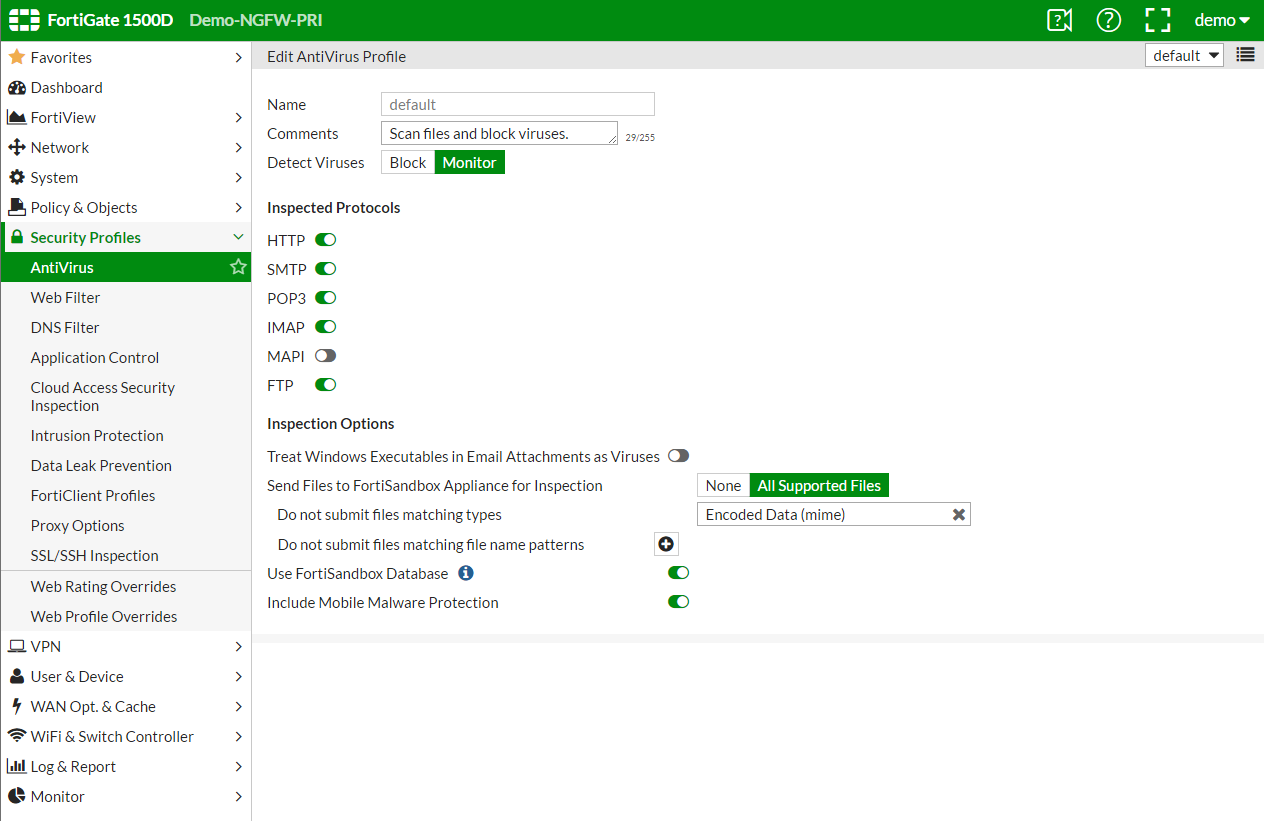This screenshot has height=821, width=1264.
Task: Click the User & Device person icon
Action: tap(16, 676)
